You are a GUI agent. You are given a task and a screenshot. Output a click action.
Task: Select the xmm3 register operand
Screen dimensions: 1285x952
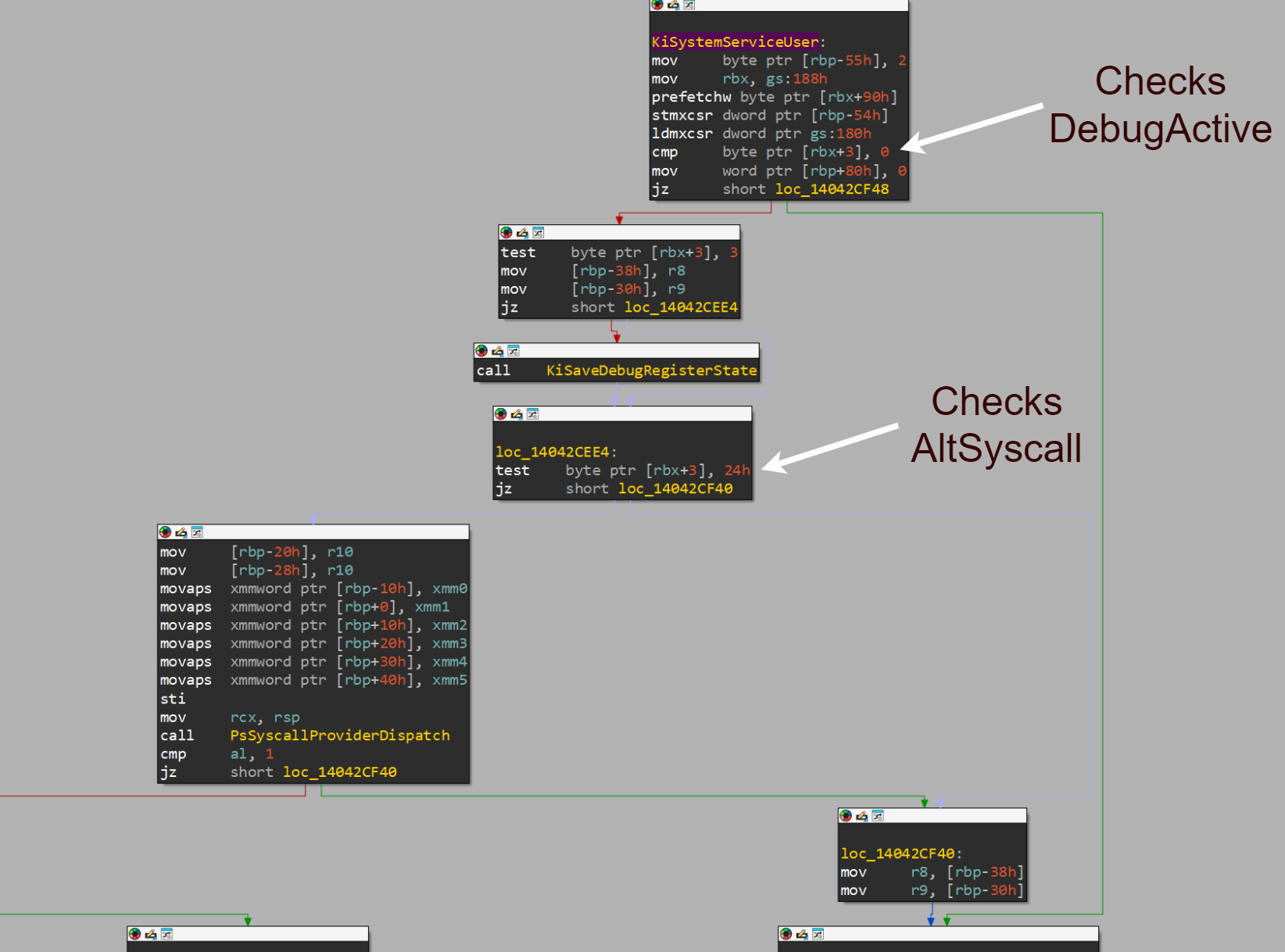(450, 644)
